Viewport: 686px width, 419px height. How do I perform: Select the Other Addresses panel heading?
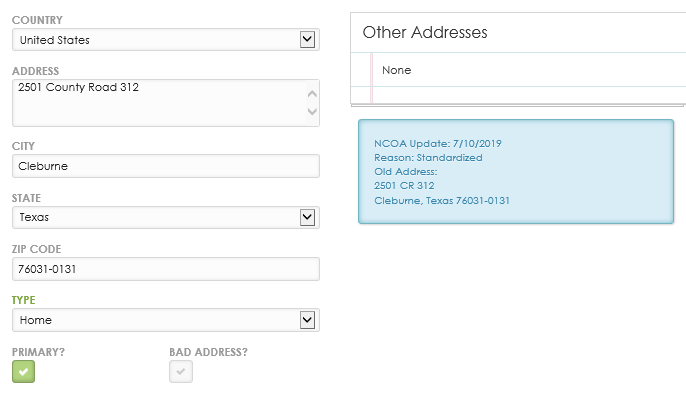[x=425, y=33]
